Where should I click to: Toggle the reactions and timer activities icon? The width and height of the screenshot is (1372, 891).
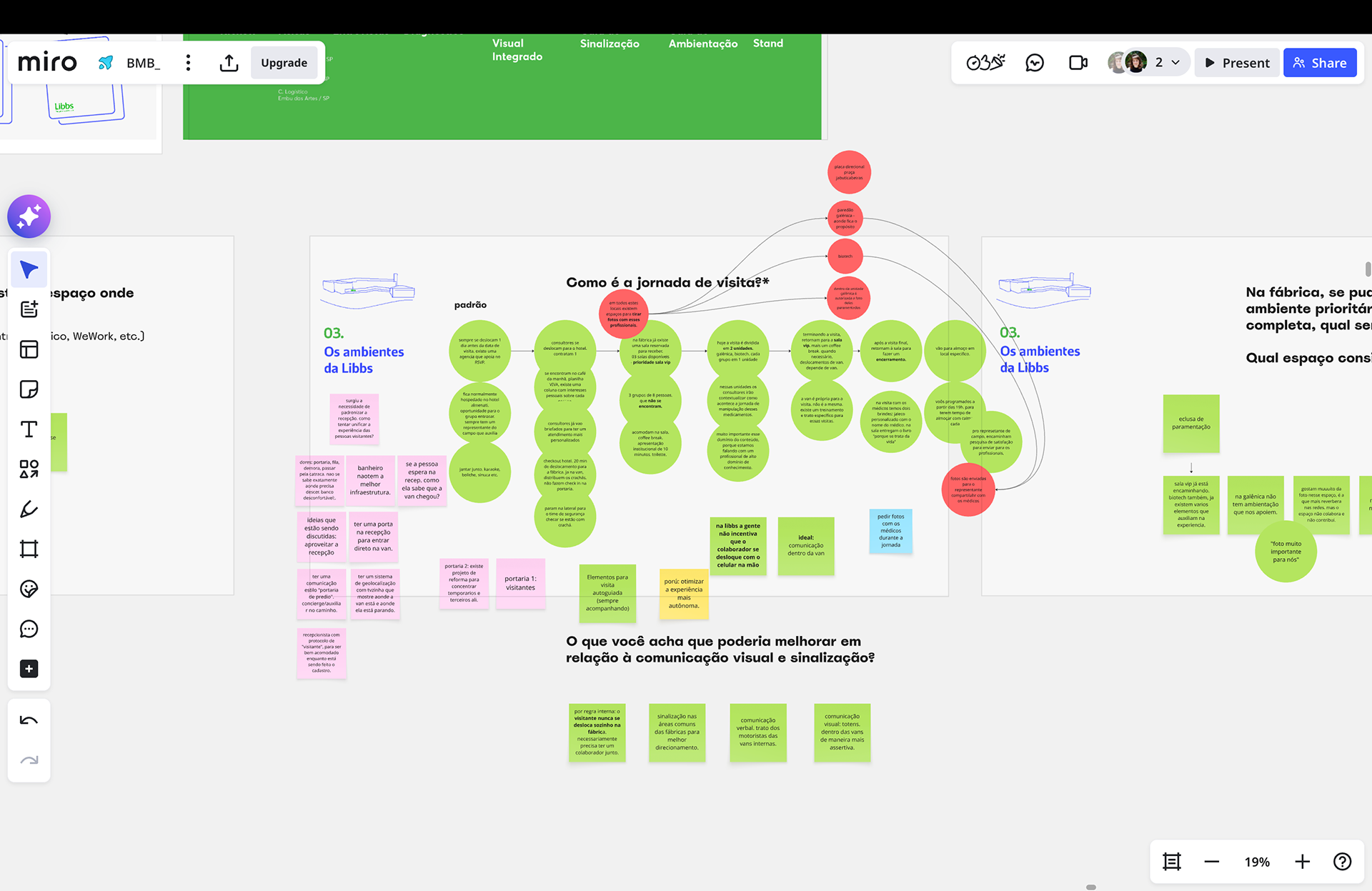point(985,63)
